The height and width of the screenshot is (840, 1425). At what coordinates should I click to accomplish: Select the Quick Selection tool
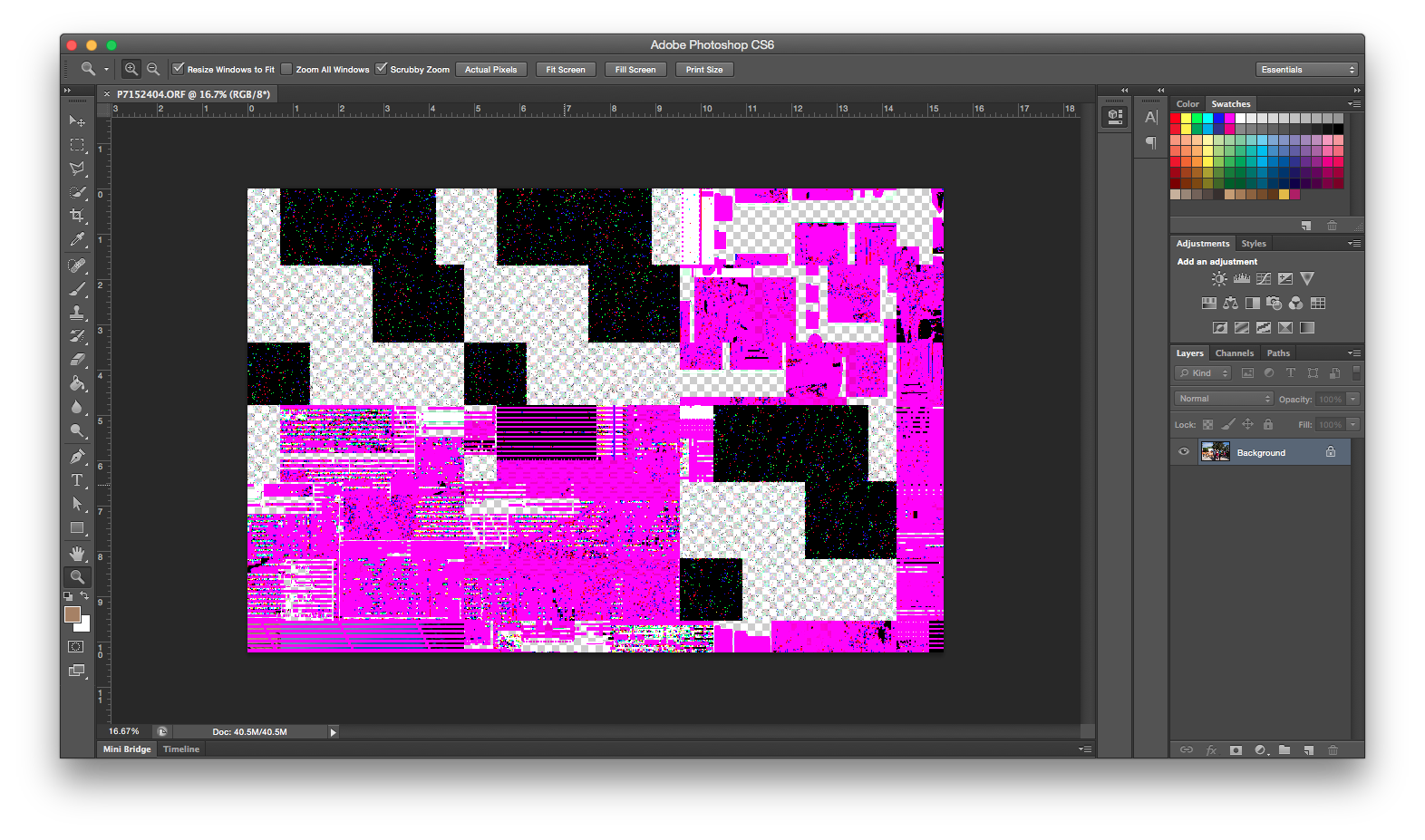point(77,192)
